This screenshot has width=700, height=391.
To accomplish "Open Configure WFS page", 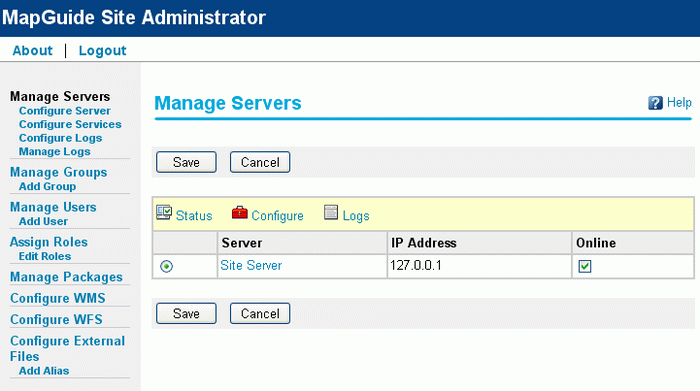I will pos(56,320).
